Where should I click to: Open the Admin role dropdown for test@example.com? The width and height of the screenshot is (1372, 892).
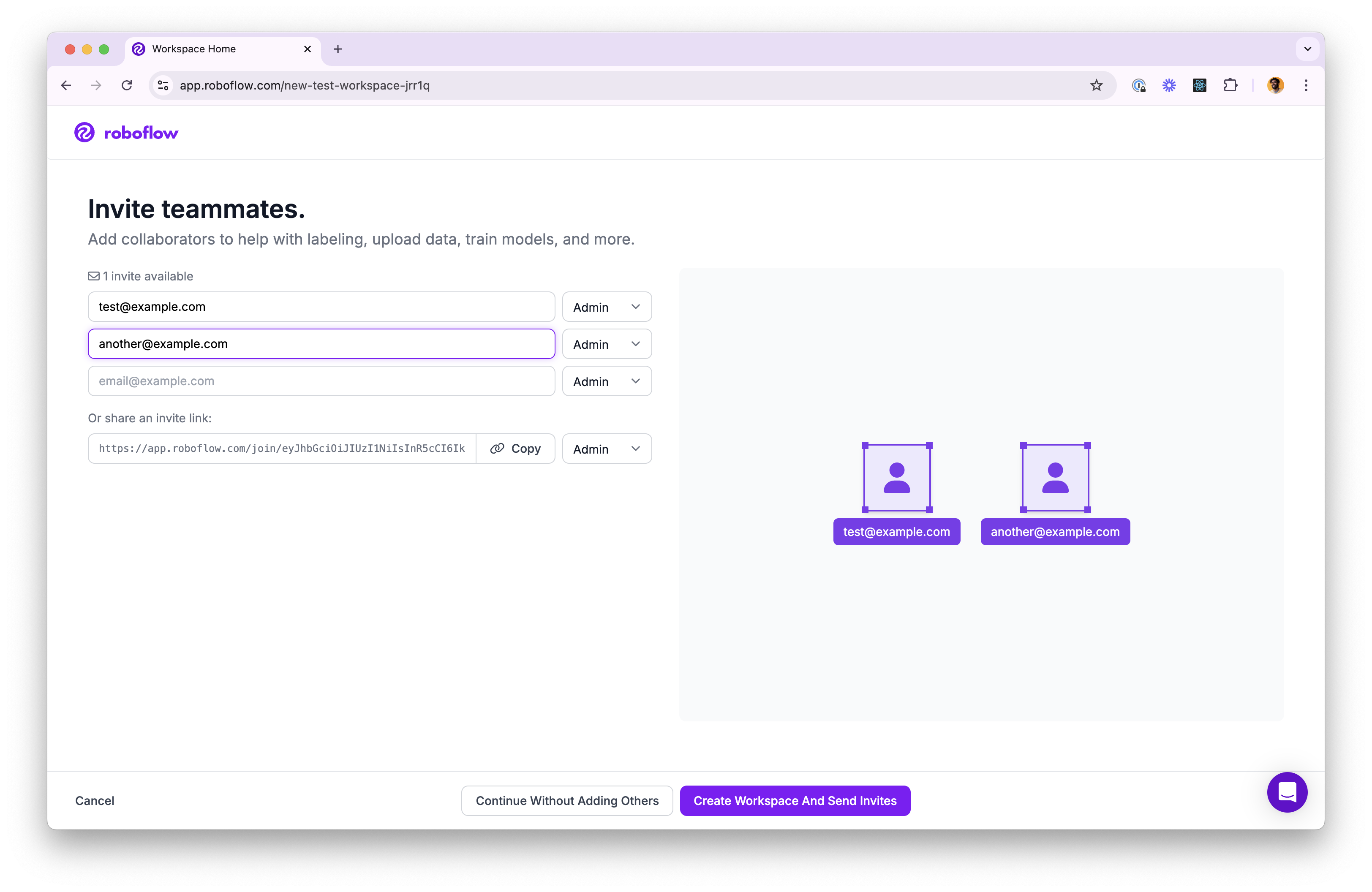coord(606,307)
